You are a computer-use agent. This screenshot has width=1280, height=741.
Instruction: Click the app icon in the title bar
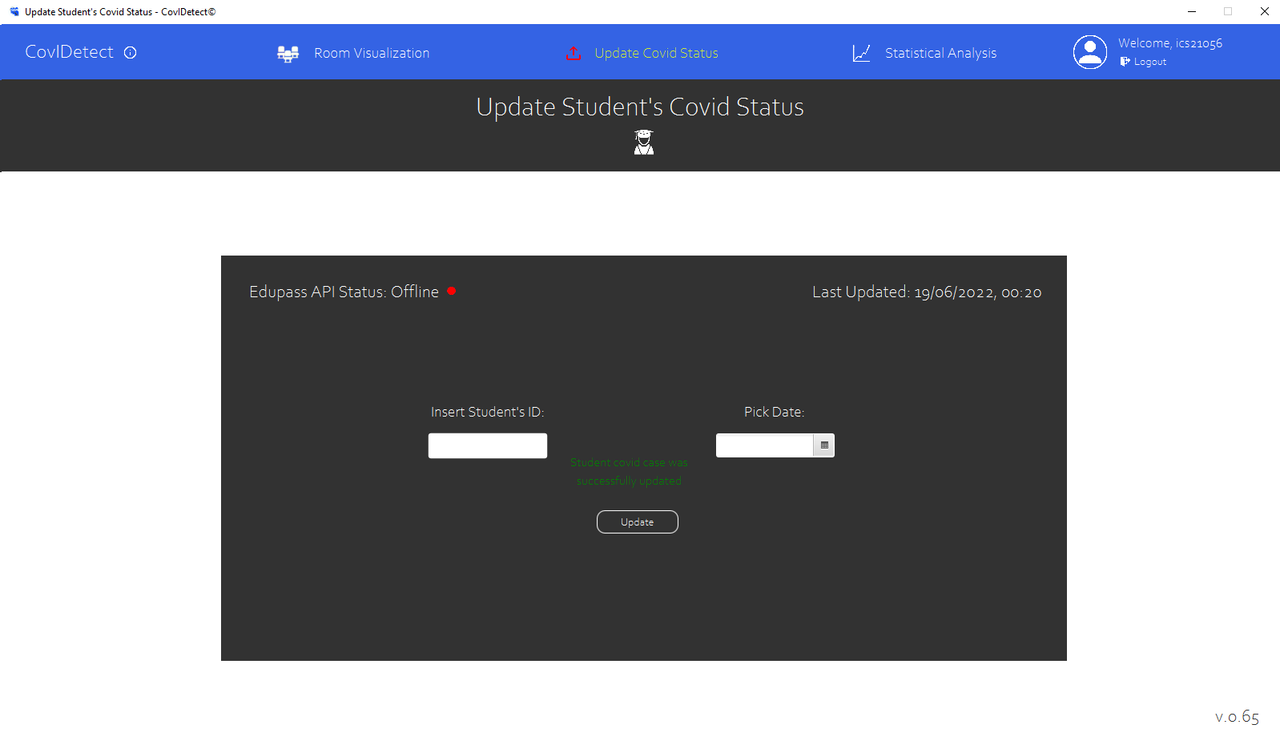coord(14,11)
